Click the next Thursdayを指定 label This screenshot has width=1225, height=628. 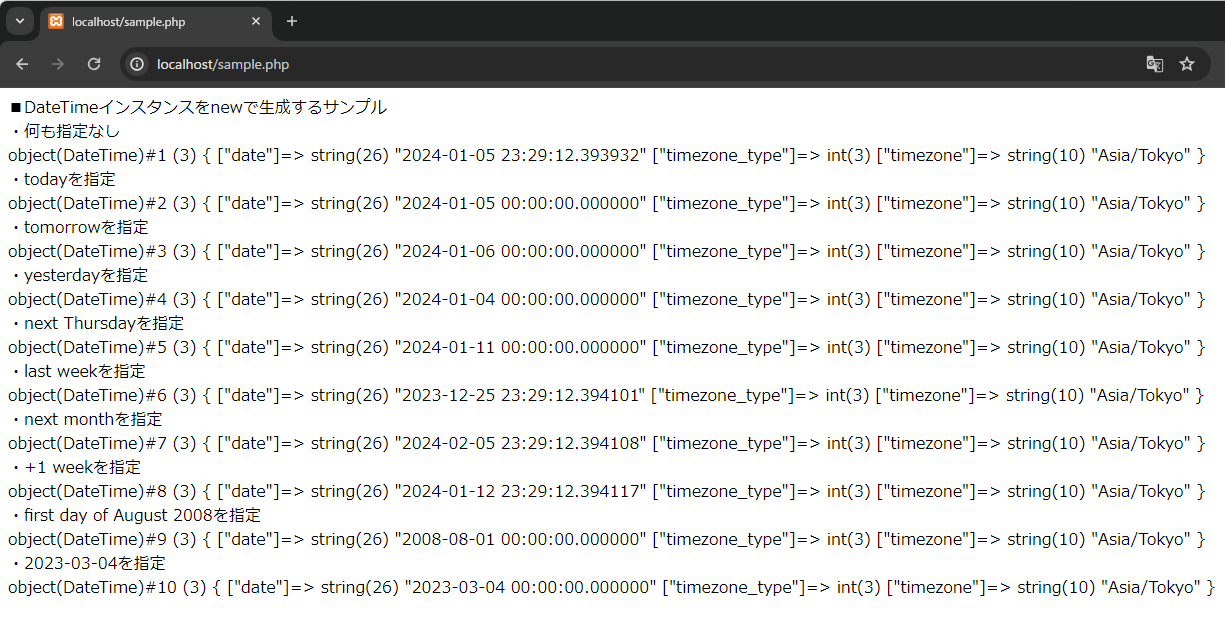pos(98,323)
